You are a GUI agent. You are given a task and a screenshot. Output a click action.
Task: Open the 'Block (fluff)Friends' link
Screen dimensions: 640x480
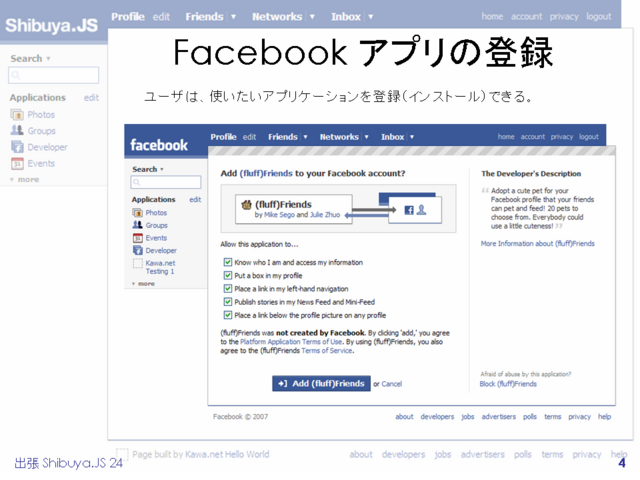[x=508, y=384]
